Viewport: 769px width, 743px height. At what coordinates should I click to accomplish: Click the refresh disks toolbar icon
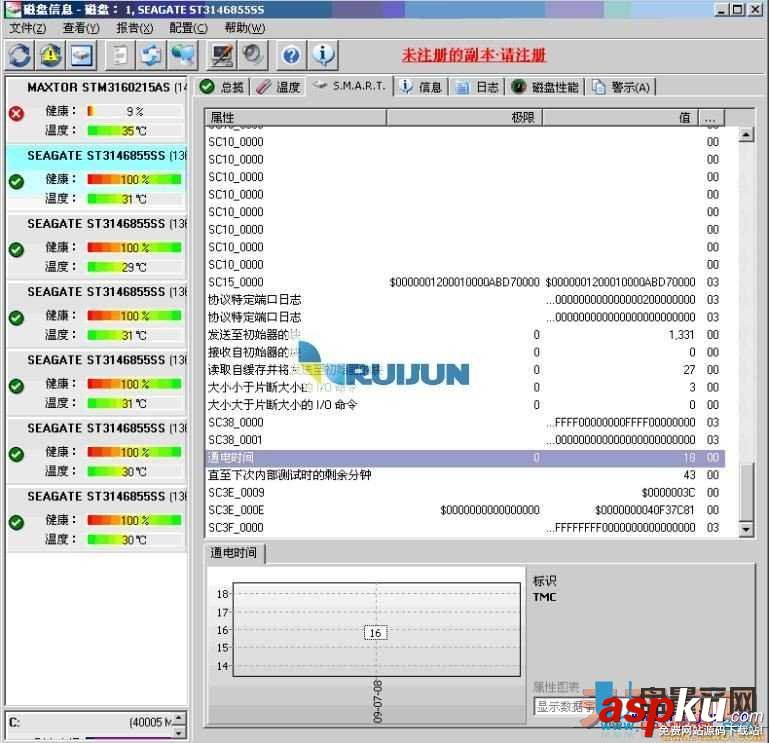pyautogui.click(x=20, y=55)
